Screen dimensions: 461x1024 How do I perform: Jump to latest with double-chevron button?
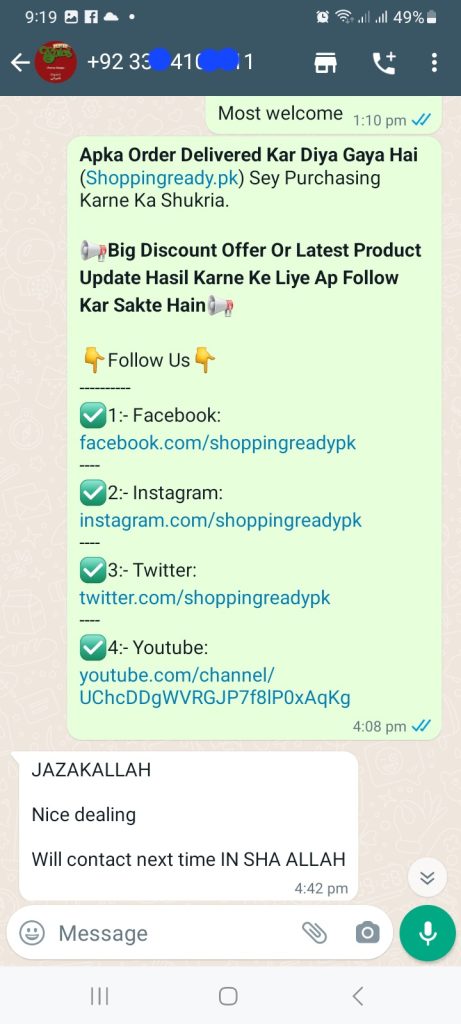click(x=428, y=877)
